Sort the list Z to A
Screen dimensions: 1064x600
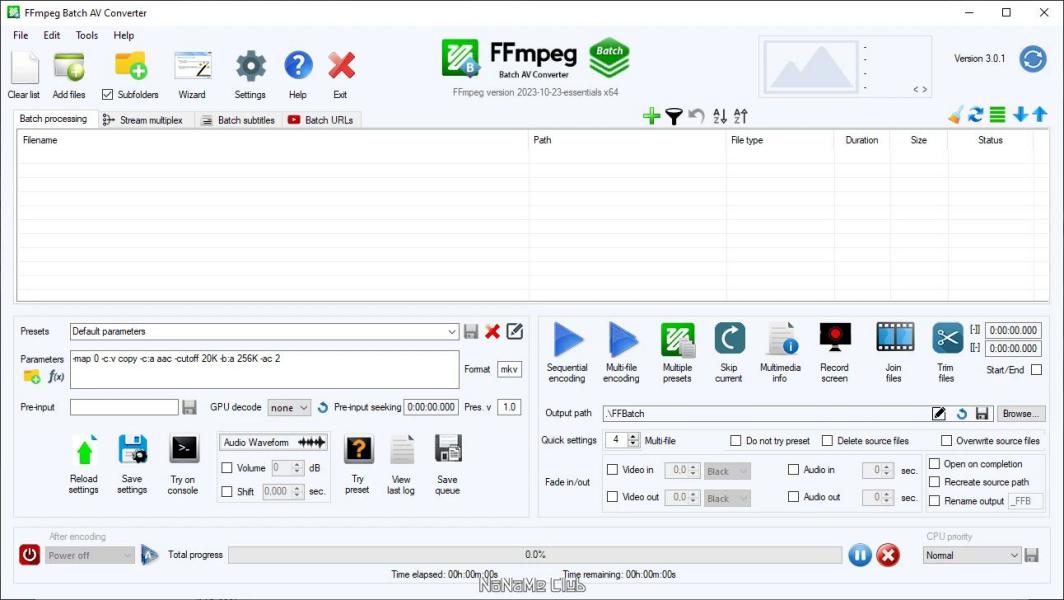(x=740, y=117)
